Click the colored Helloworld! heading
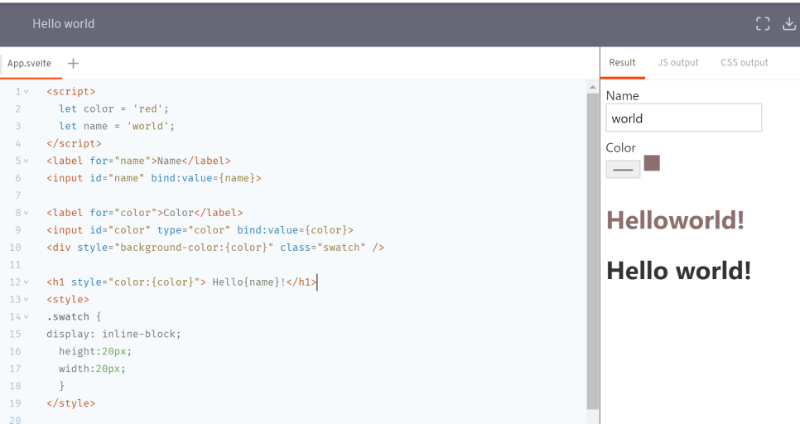The width and height of the screenshot is (800, 424). pos(675,220)
